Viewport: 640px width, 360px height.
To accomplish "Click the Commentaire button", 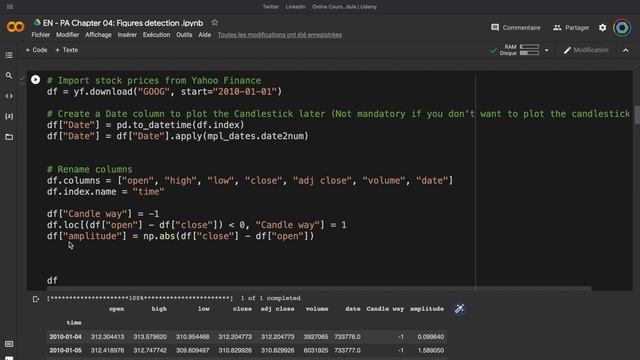I will tap(516, 28).
